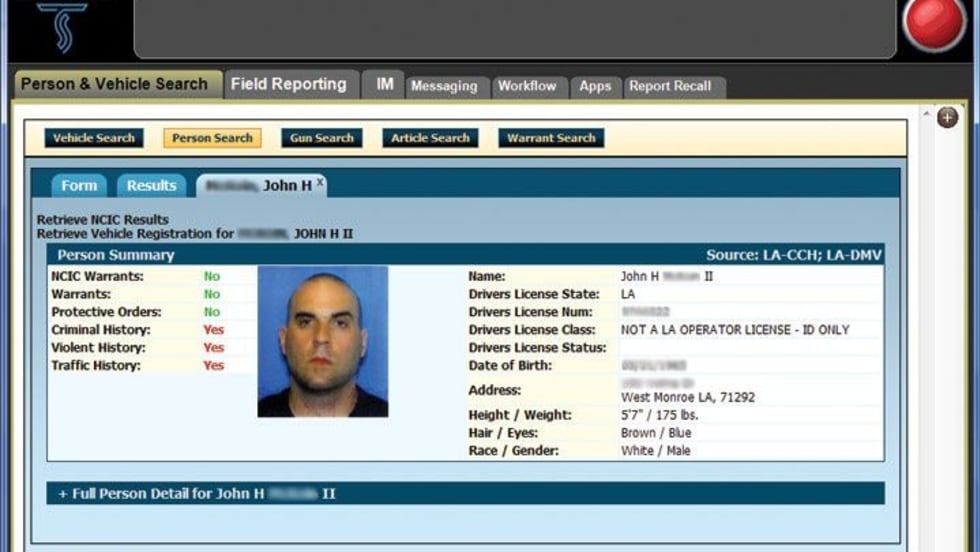Switch to the Field Reporting tab
Screen dimensions: 980x552
coord(289,84)
